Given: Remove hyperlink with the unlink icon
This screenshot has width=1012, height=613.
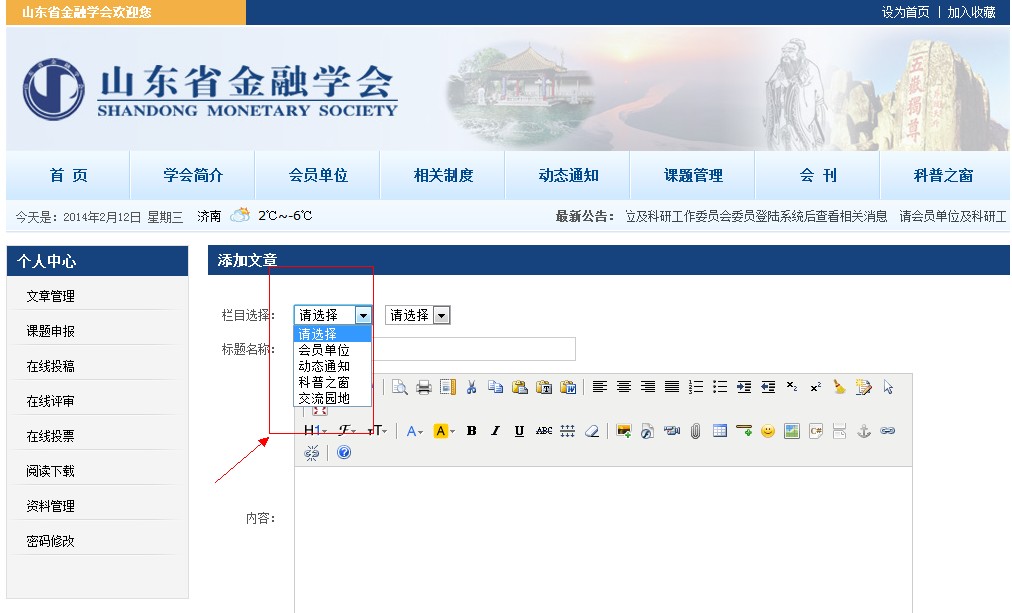Looking at the screenshot, I should (x=312, y=453).
